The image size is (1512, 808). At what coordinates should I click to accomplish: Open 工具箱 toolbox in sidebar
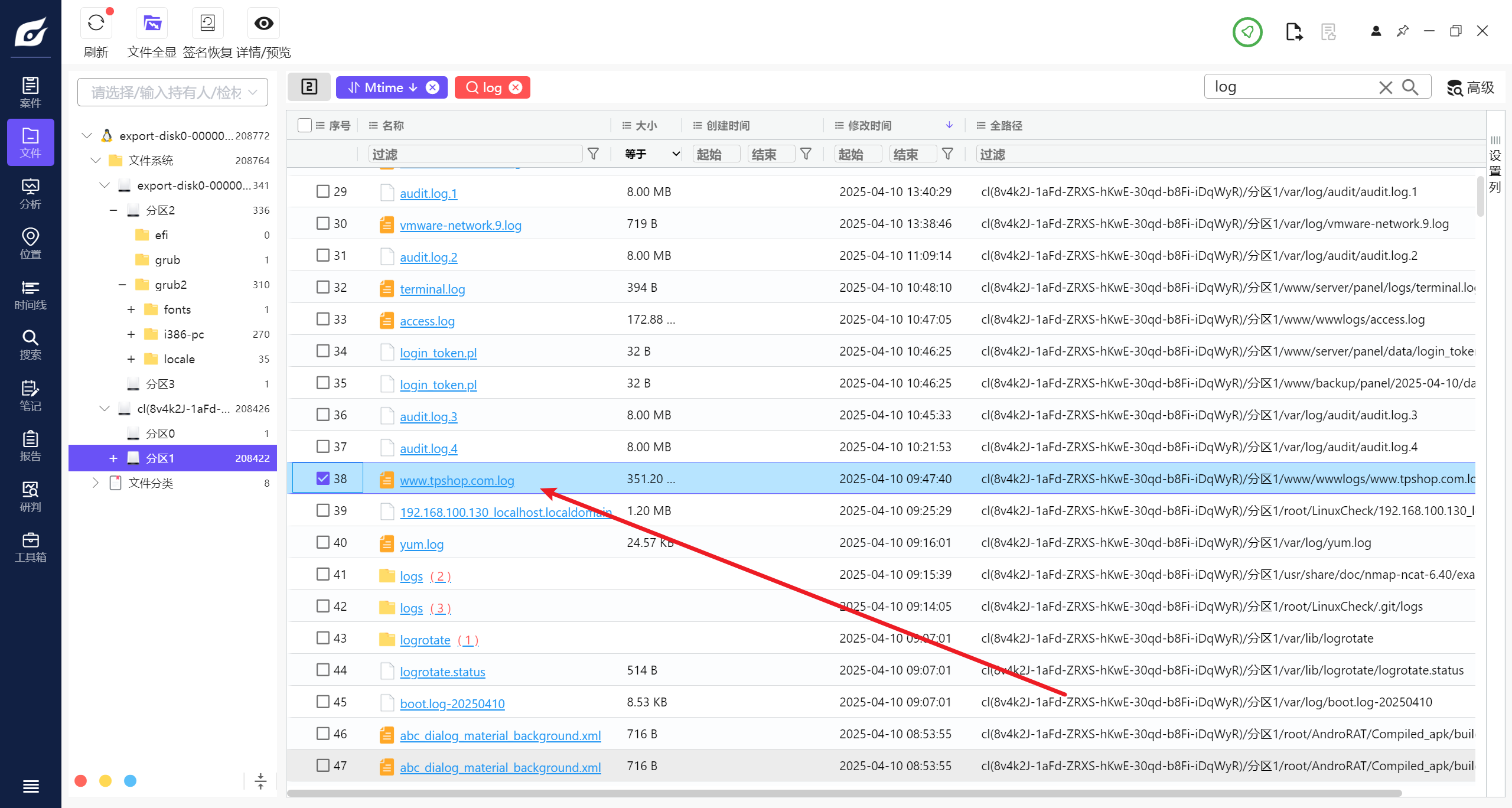click(30, 547)
